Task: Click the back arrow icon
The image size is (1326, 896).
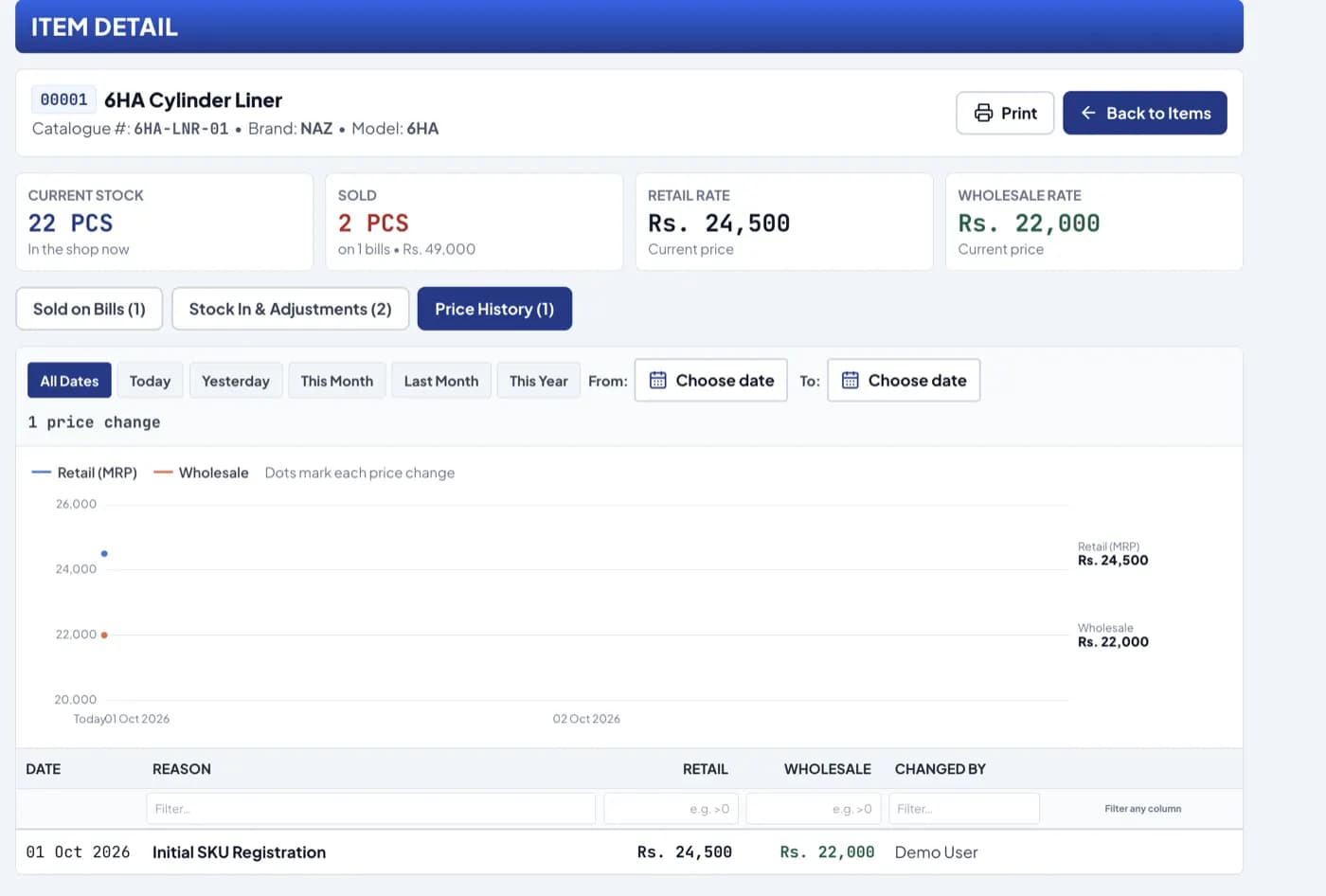Action: (x=1088, y=113)
